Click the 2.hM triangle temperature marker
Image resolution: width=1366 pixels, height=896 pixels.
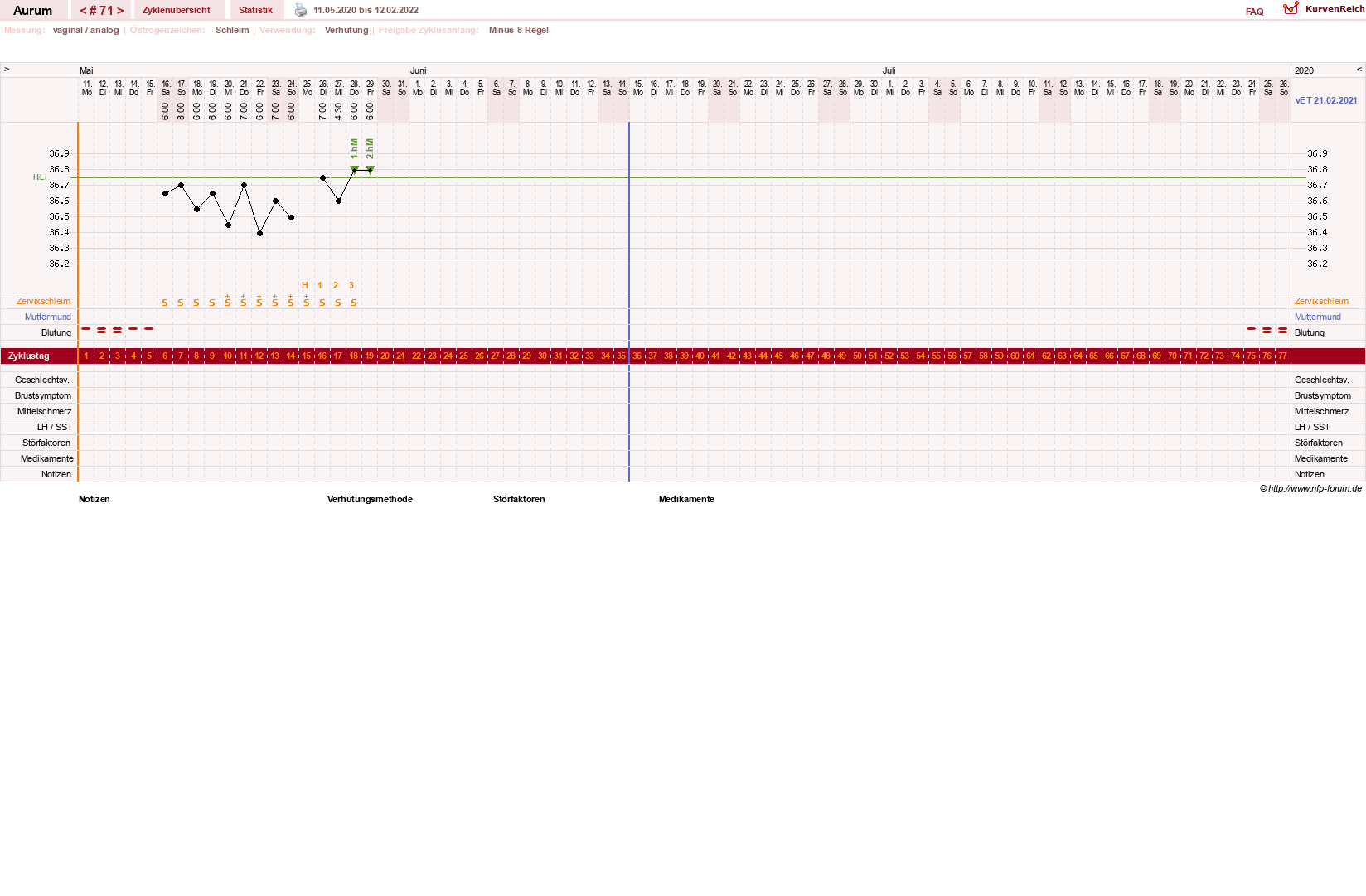[370, 169]
